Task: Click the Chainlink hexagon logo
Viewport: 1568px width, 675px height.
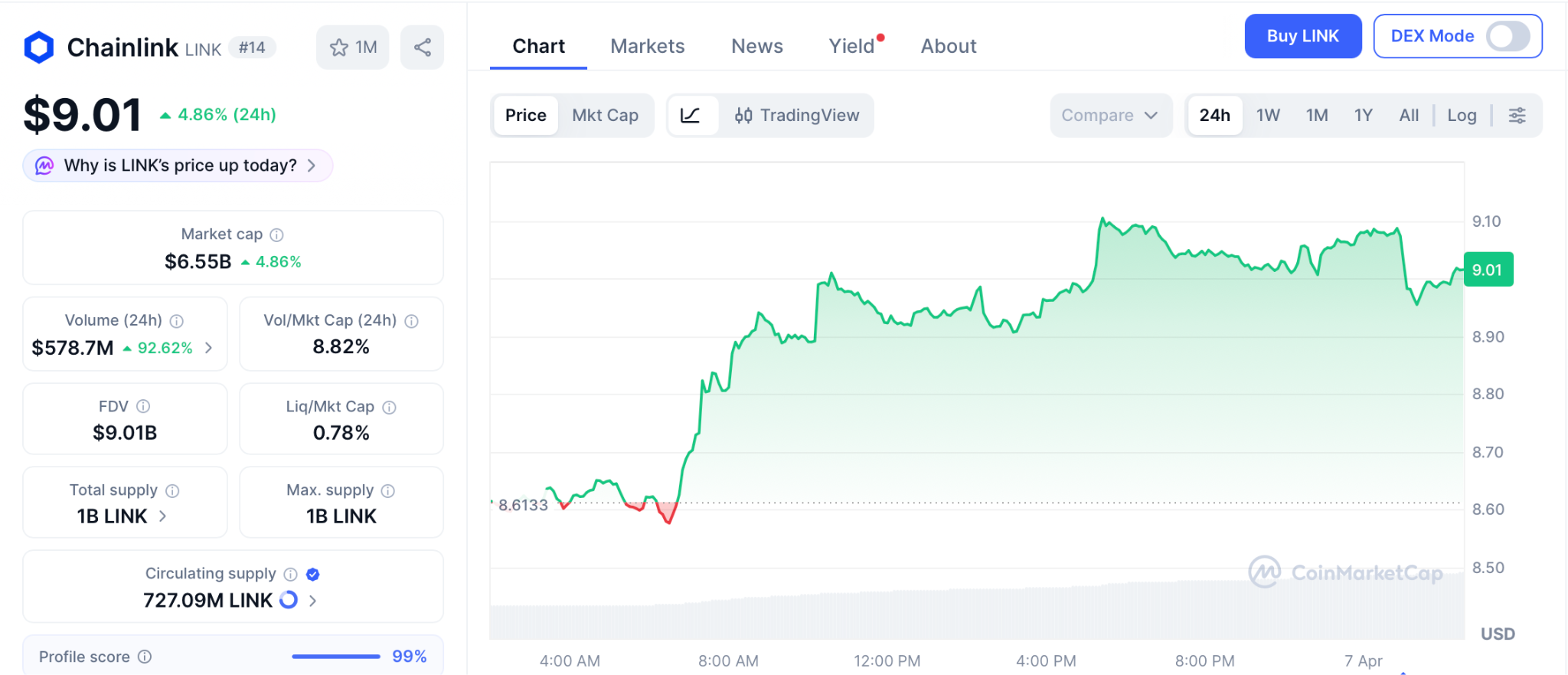Action: tap(39, 48)
